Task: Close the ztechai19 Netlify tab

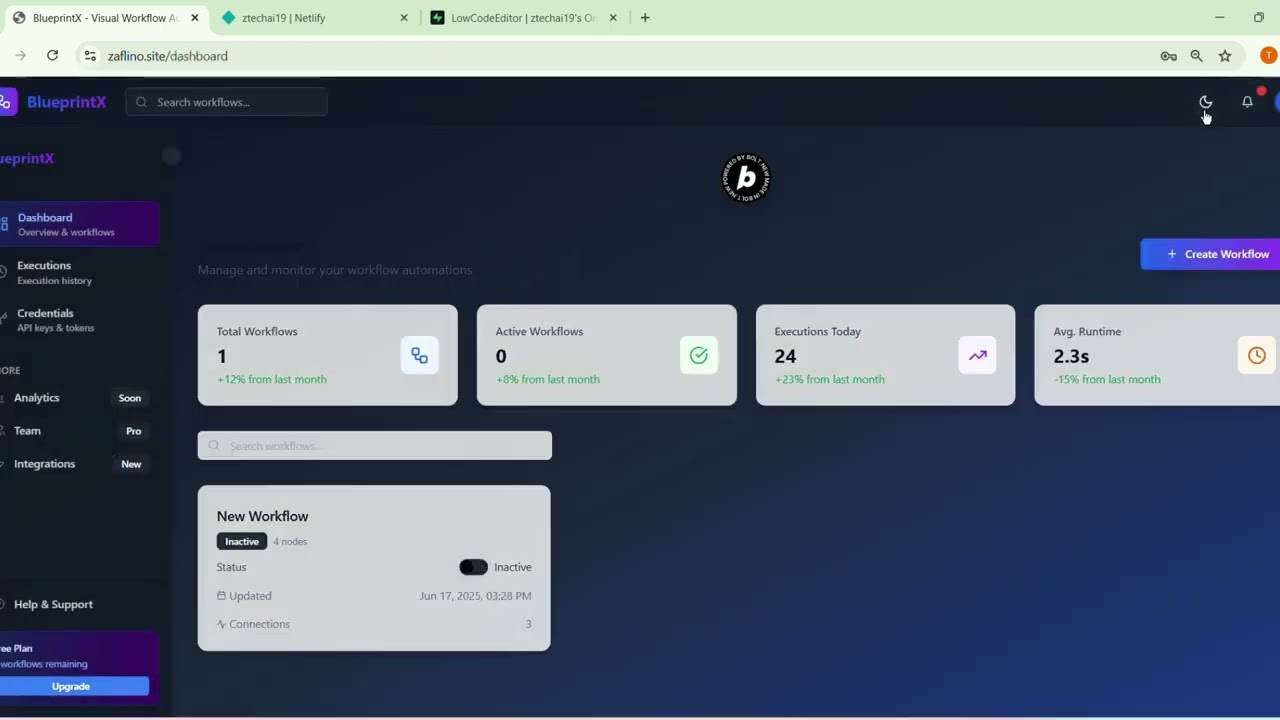Action: (404, 18)
